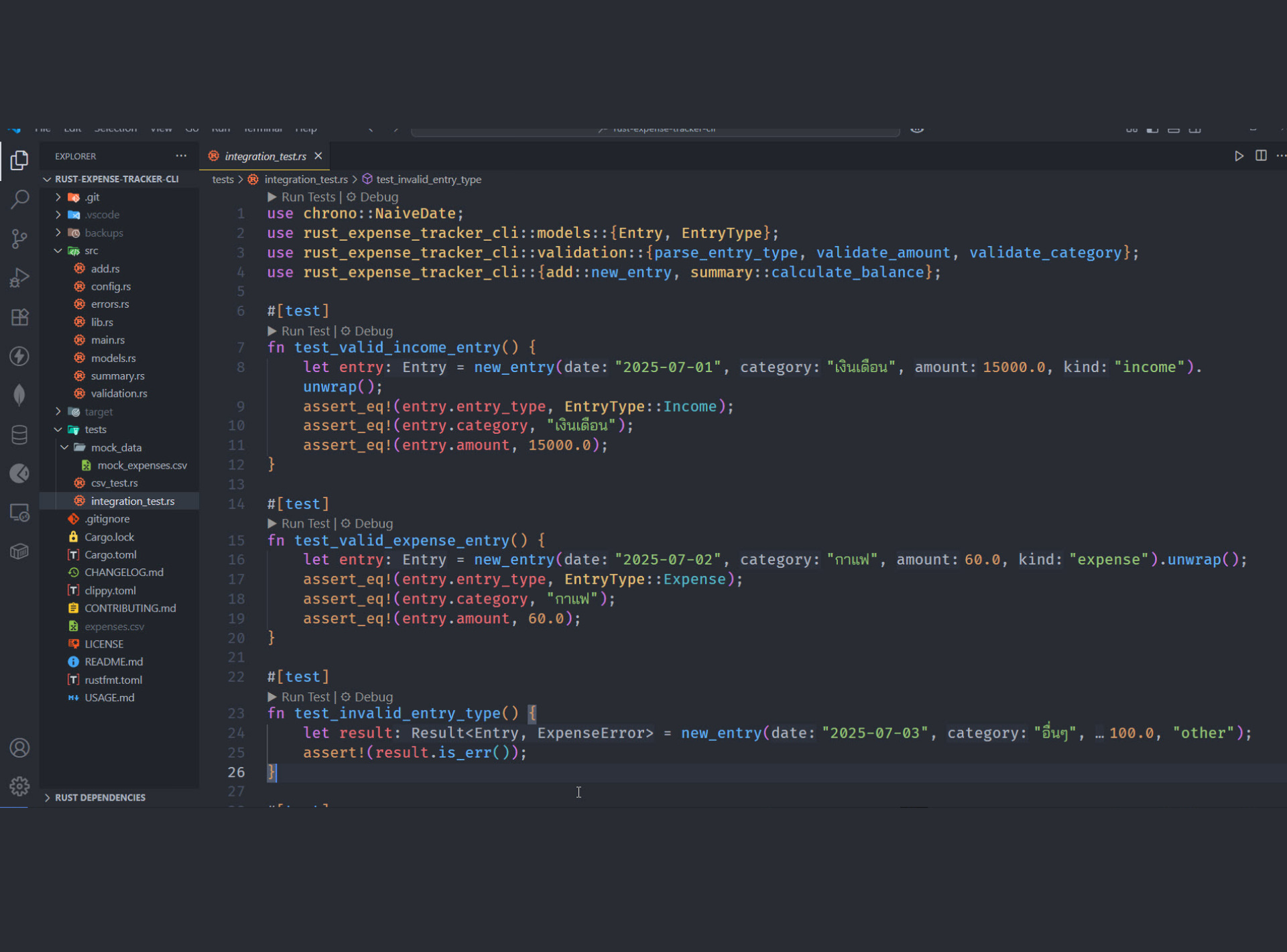The height and width of the screenshot is (952, 1287).
Task: Open CHANGELOG.md file
Action: [x=124, y=573]
